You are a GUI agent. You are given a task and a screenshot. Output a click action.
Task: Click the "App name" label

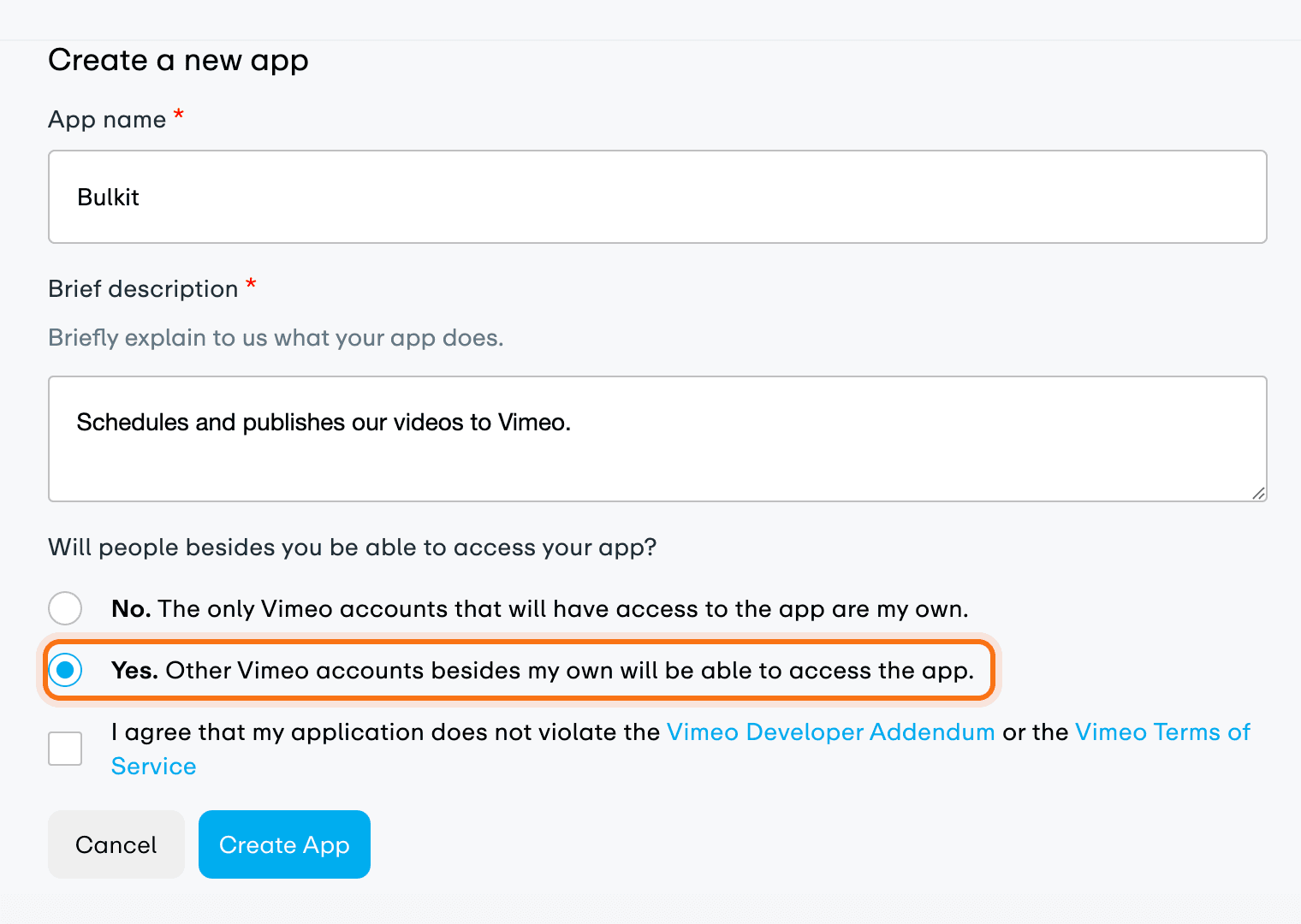point(107,120)
